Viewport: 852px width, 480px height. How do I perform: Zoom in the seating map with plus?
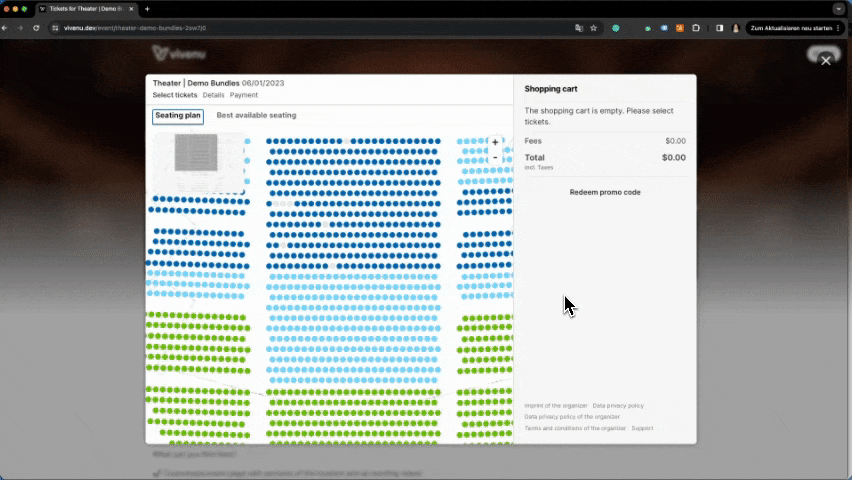(x=495, y=143)
